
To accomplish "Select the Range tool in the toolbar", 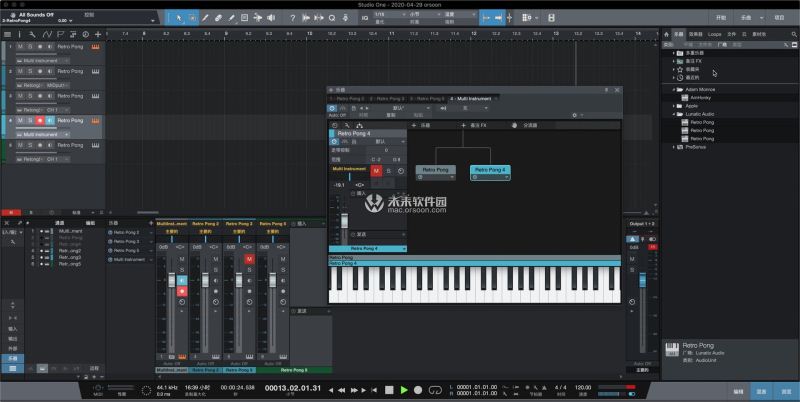I will click(x=192, y=18).
